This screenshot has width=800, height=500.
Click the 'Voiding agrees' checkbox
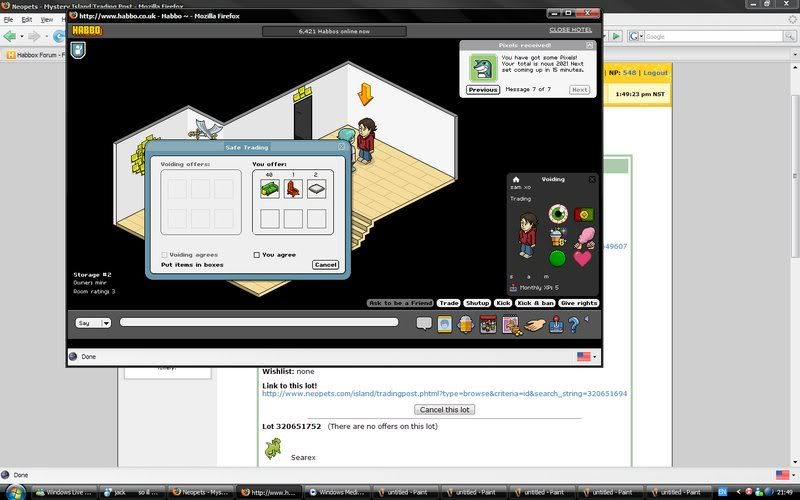[x=165, y=255]
